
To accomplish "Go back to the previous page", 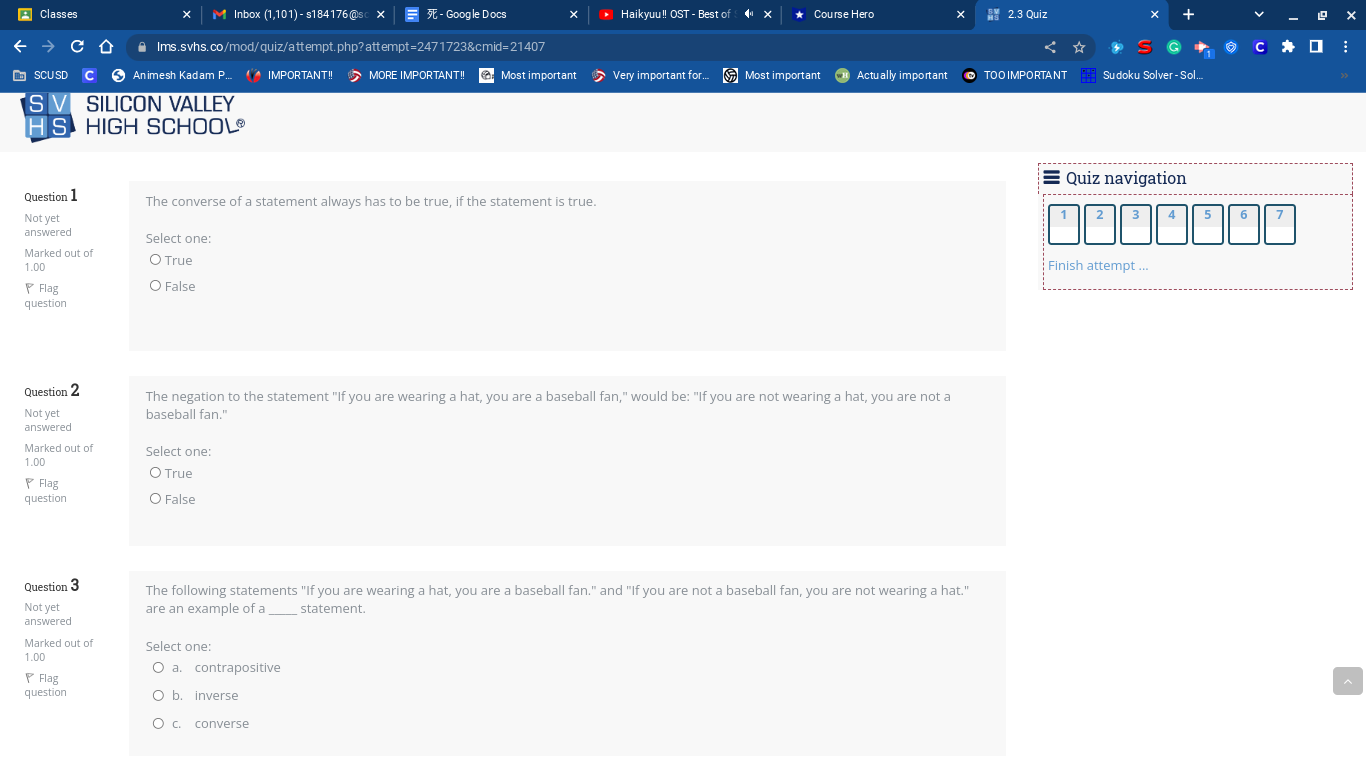I will click(20, 47).
